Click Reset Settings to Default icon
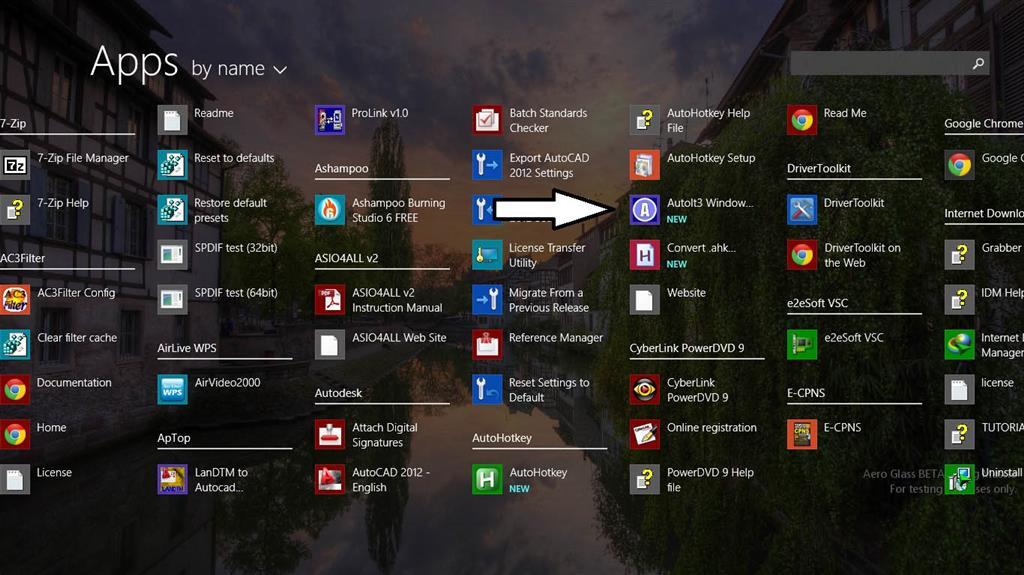1024x575 pixels. pos(487,390)
